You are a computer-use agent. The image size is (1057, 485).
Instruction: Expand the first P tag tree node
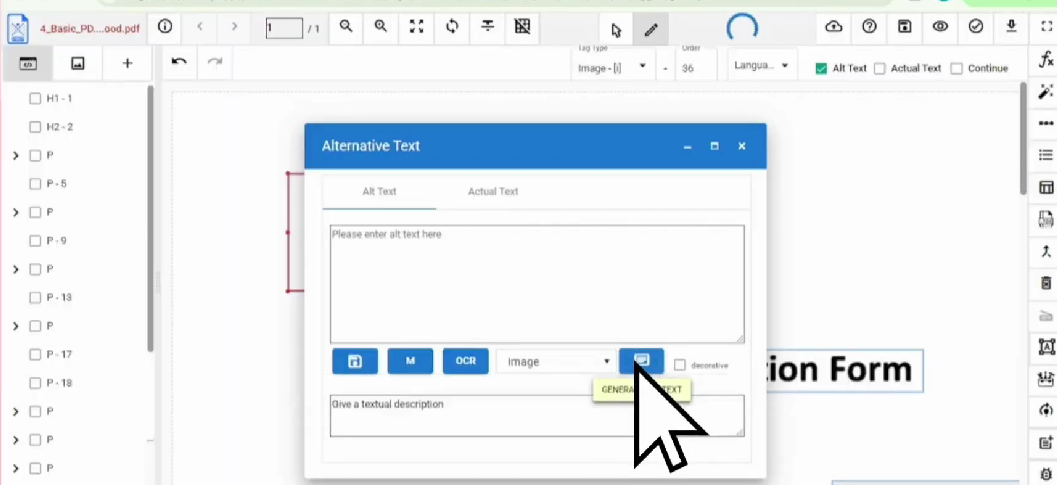[16, 156]
